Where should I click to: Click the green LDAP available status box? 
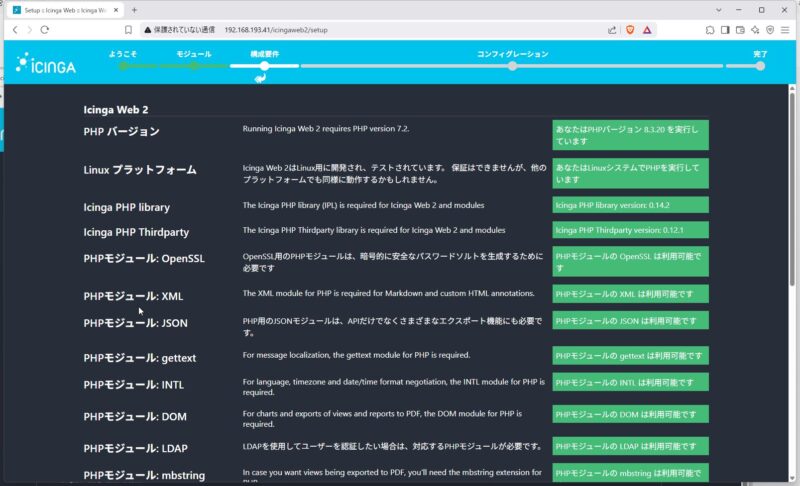pyautogui.click(x=630, y=446)
